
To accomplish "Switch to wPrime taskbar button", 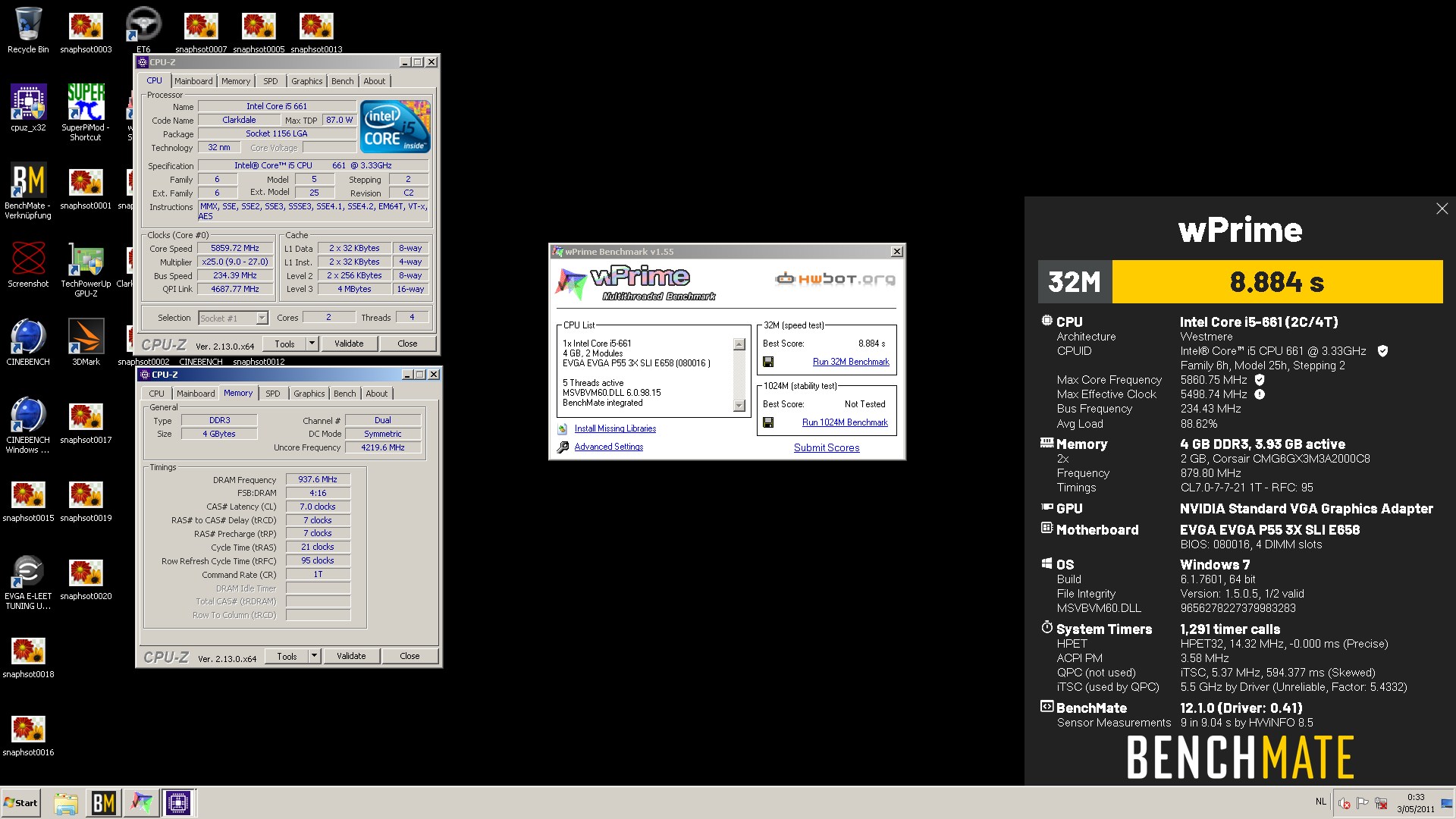I will (x=141, y=803).
